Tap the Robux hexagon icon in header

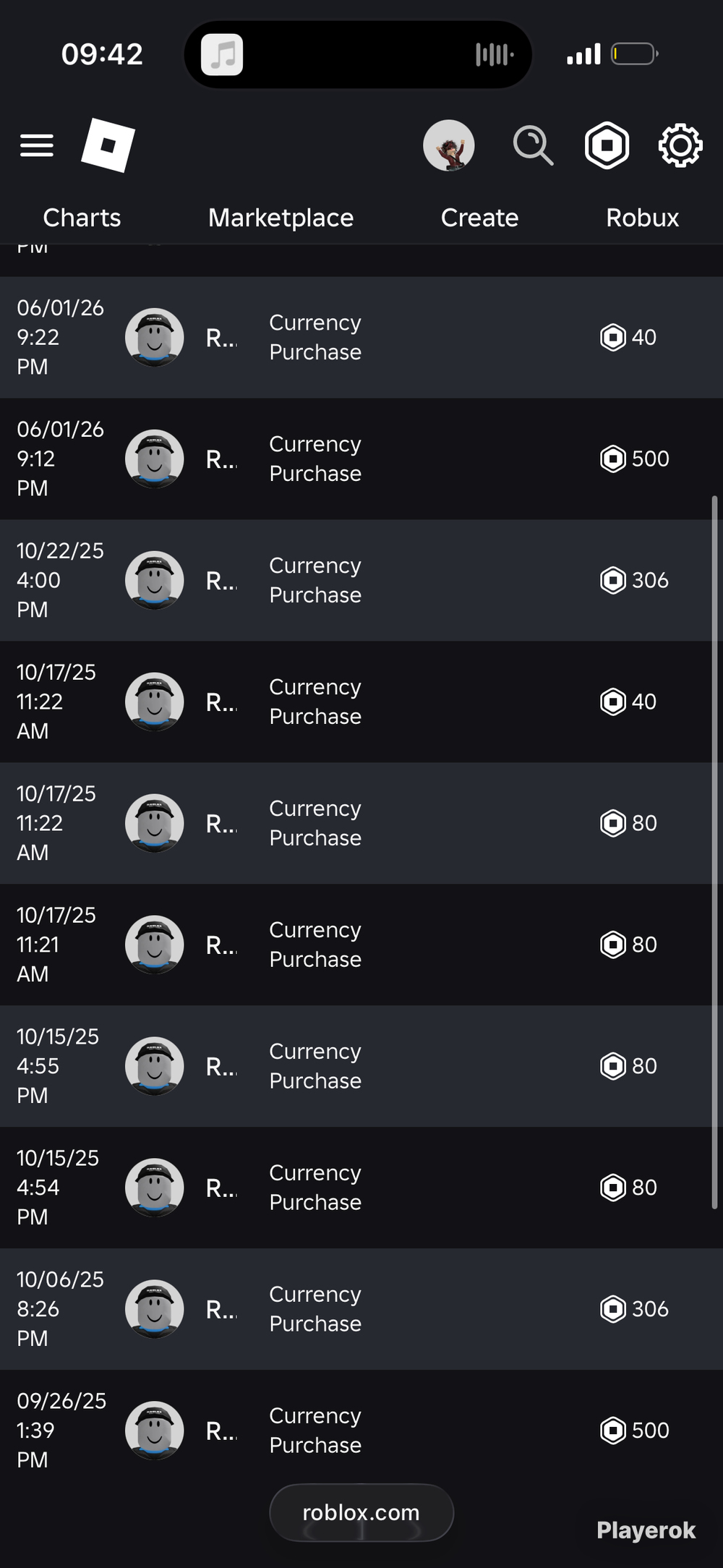coord(607,145)
